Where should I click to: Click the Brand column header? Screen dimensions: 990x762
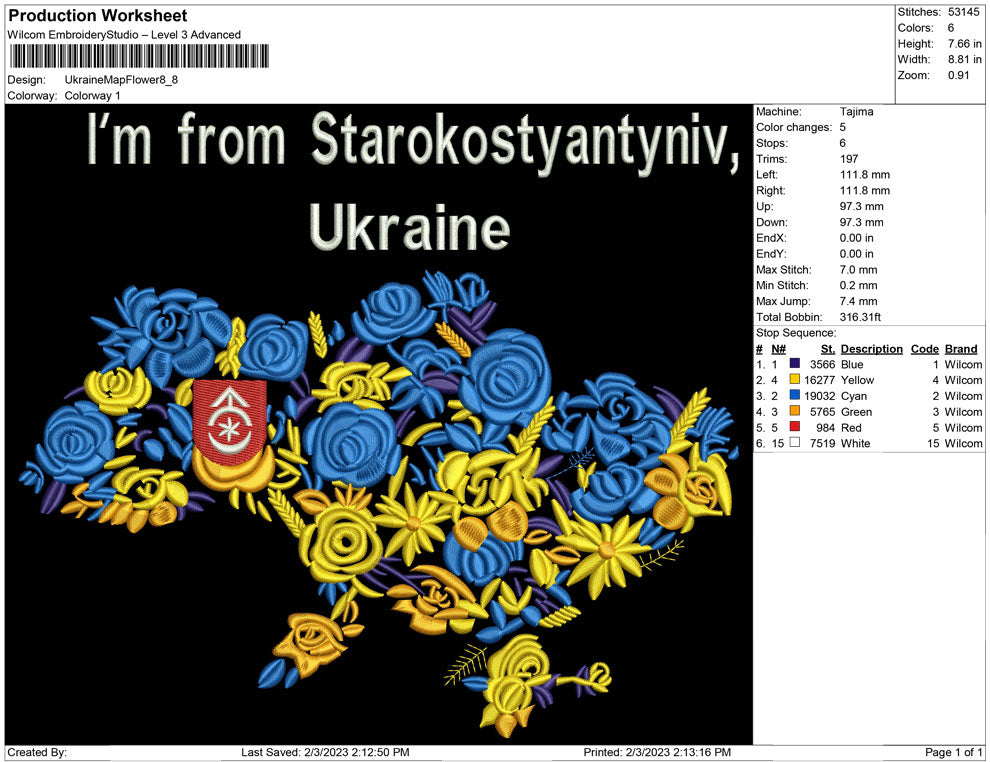point(961,348)
